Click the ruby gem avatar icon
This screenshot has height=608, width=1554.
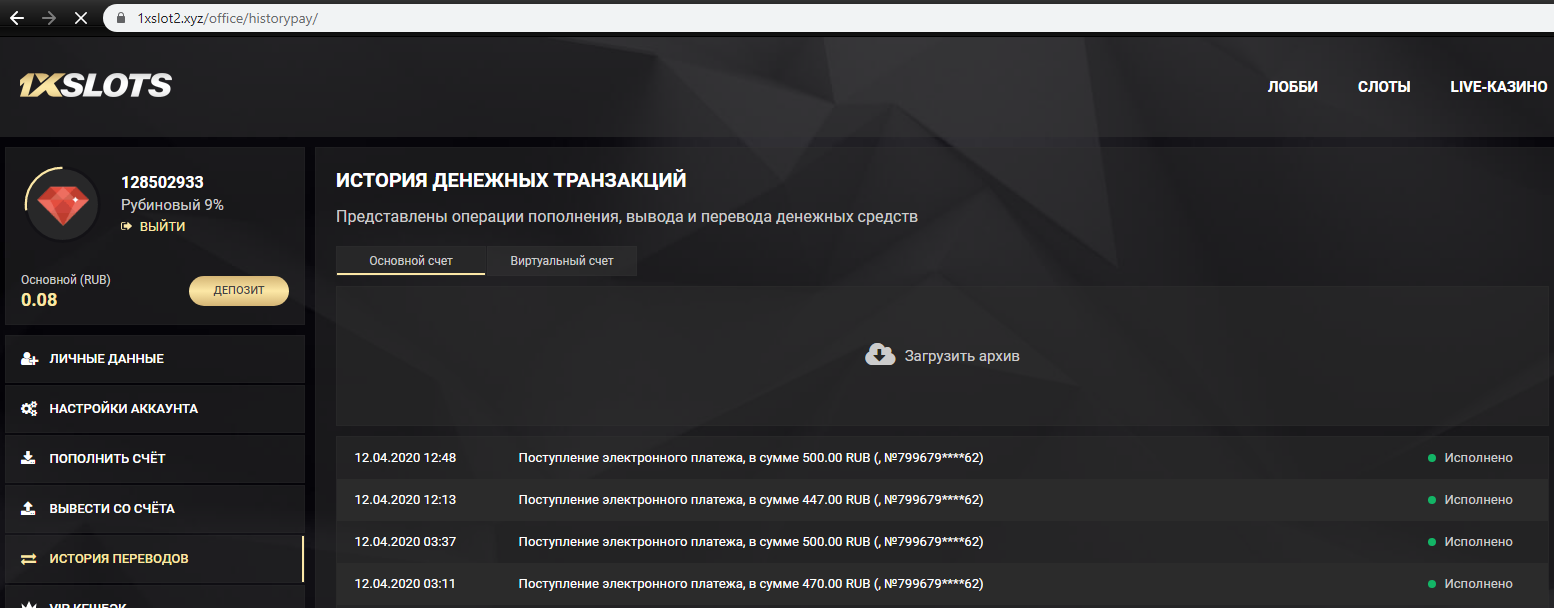tap(62, 204)
